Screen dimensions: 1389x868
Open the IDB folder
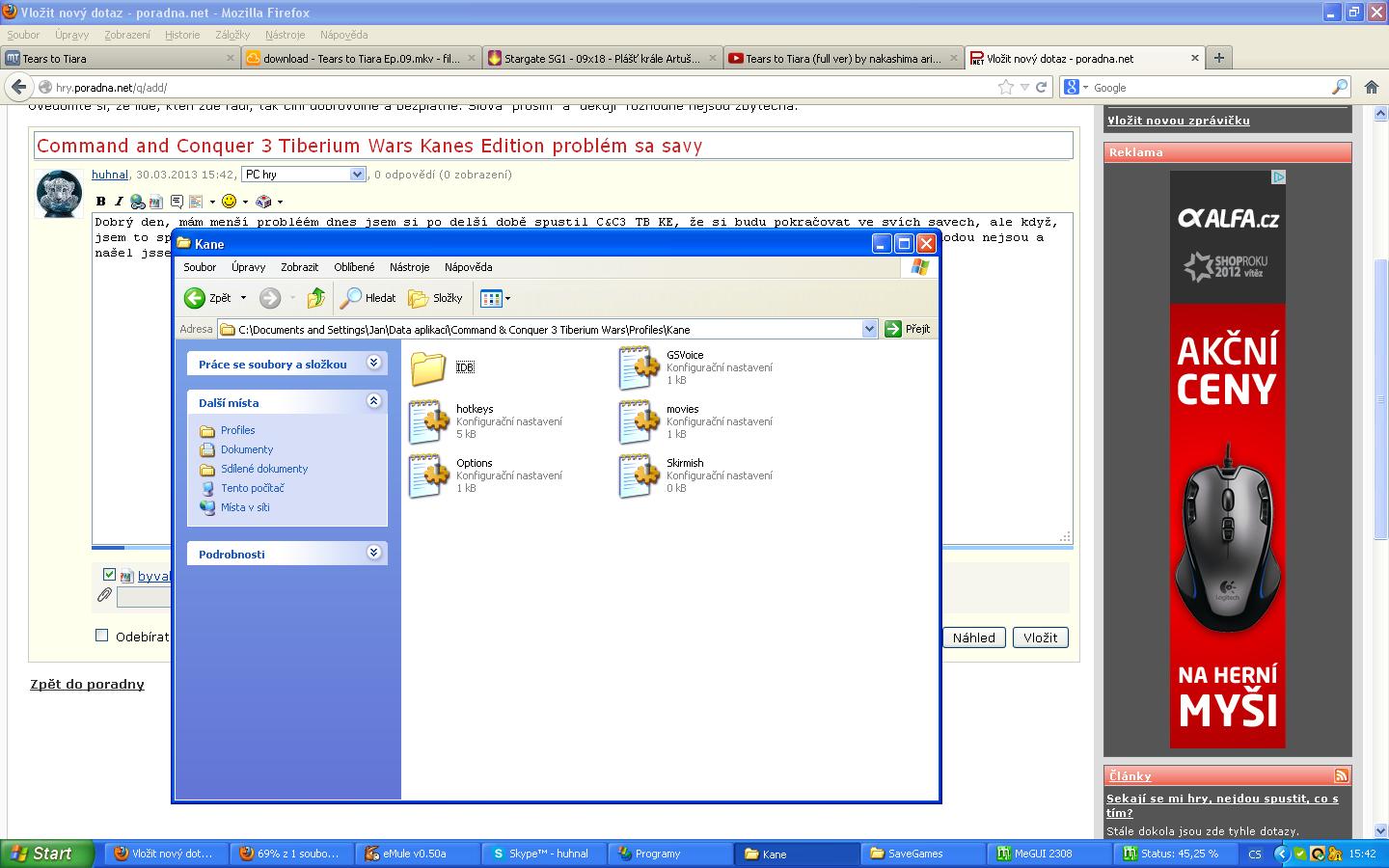click(x=428, y=367)
